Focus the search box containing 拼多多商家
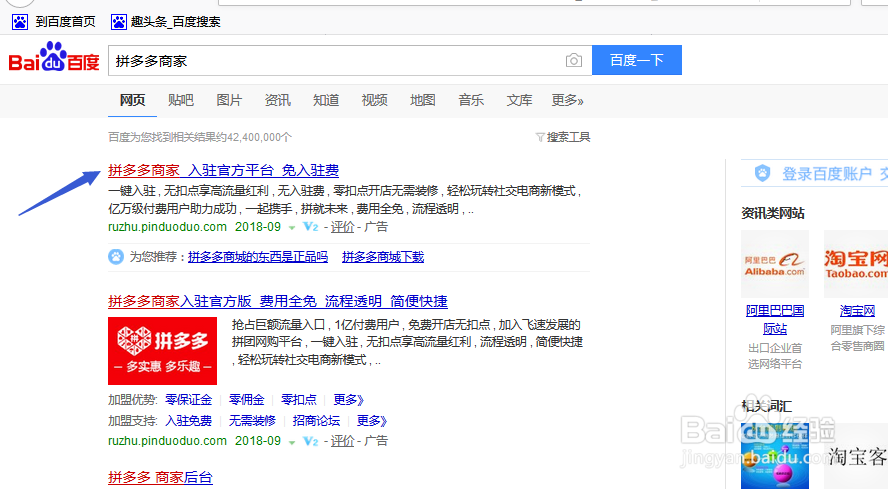888x489 pixels. pyautogui.click(x=350, y=60)
